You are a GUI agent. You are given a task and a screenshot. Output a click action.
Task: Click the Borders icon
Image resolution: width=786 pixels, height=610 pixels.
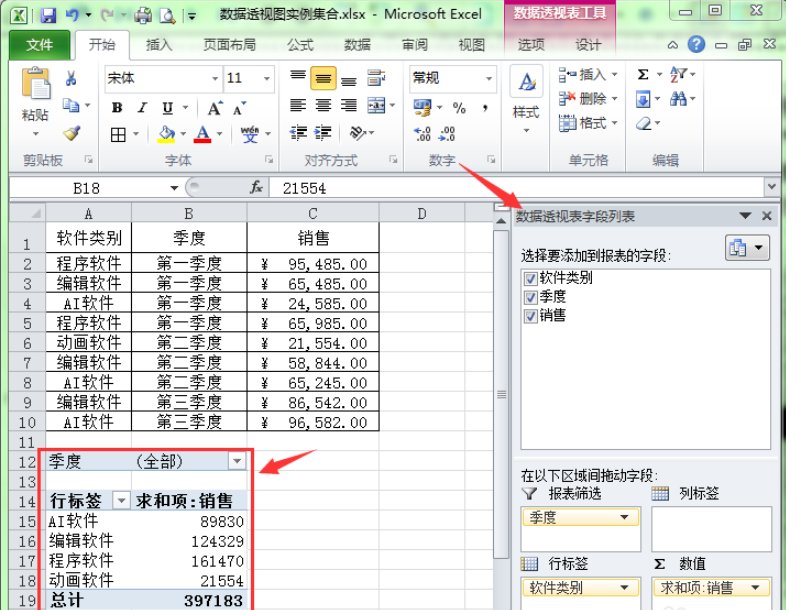118,134
